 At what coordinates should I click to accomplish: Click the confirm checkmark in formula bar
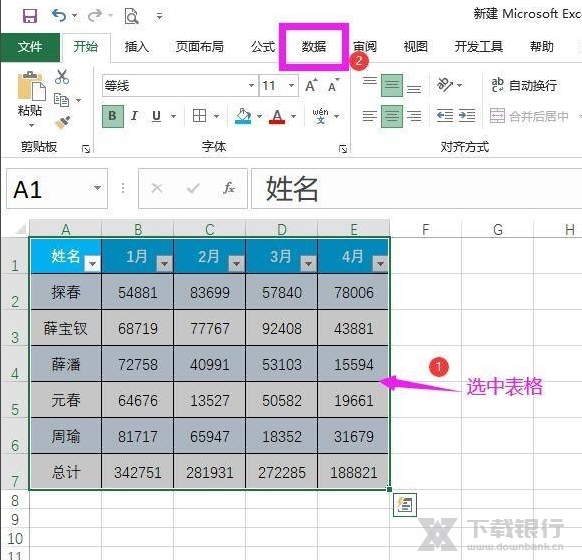tap(193, 189)
